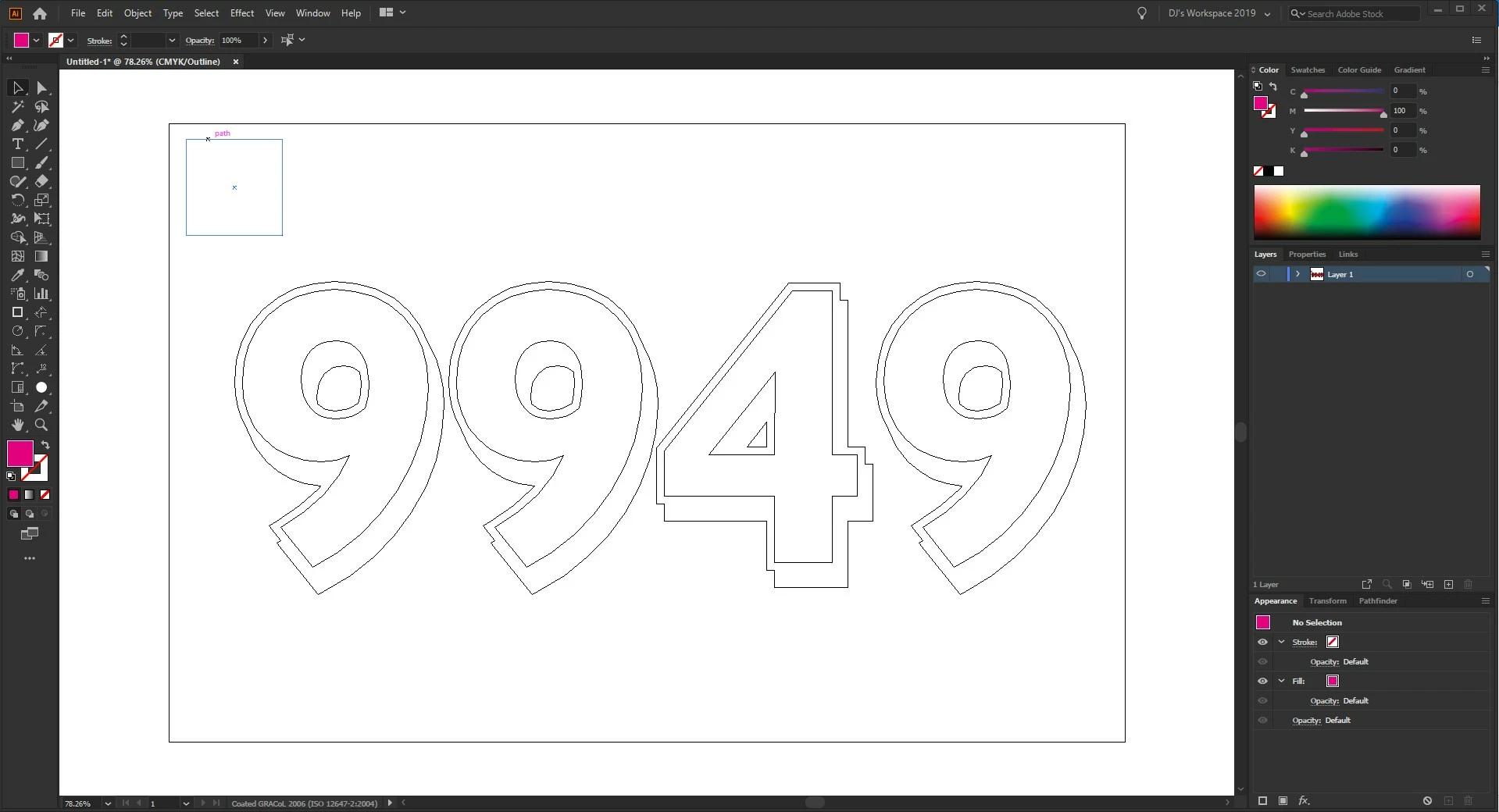
Task: Select the Eyedropper tool
Action: 17,276
